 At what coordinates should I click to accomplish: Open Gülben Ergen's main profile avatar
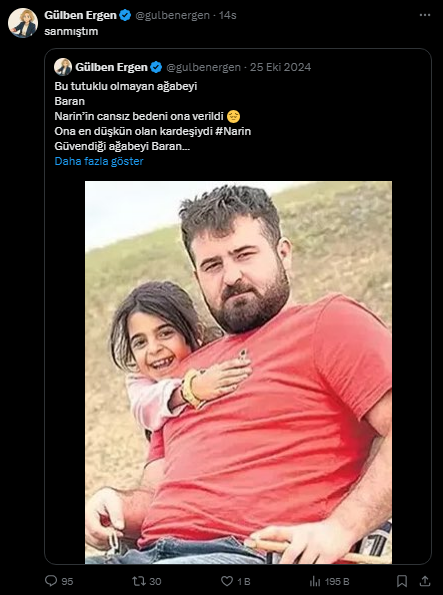click(x=23, y=23)
